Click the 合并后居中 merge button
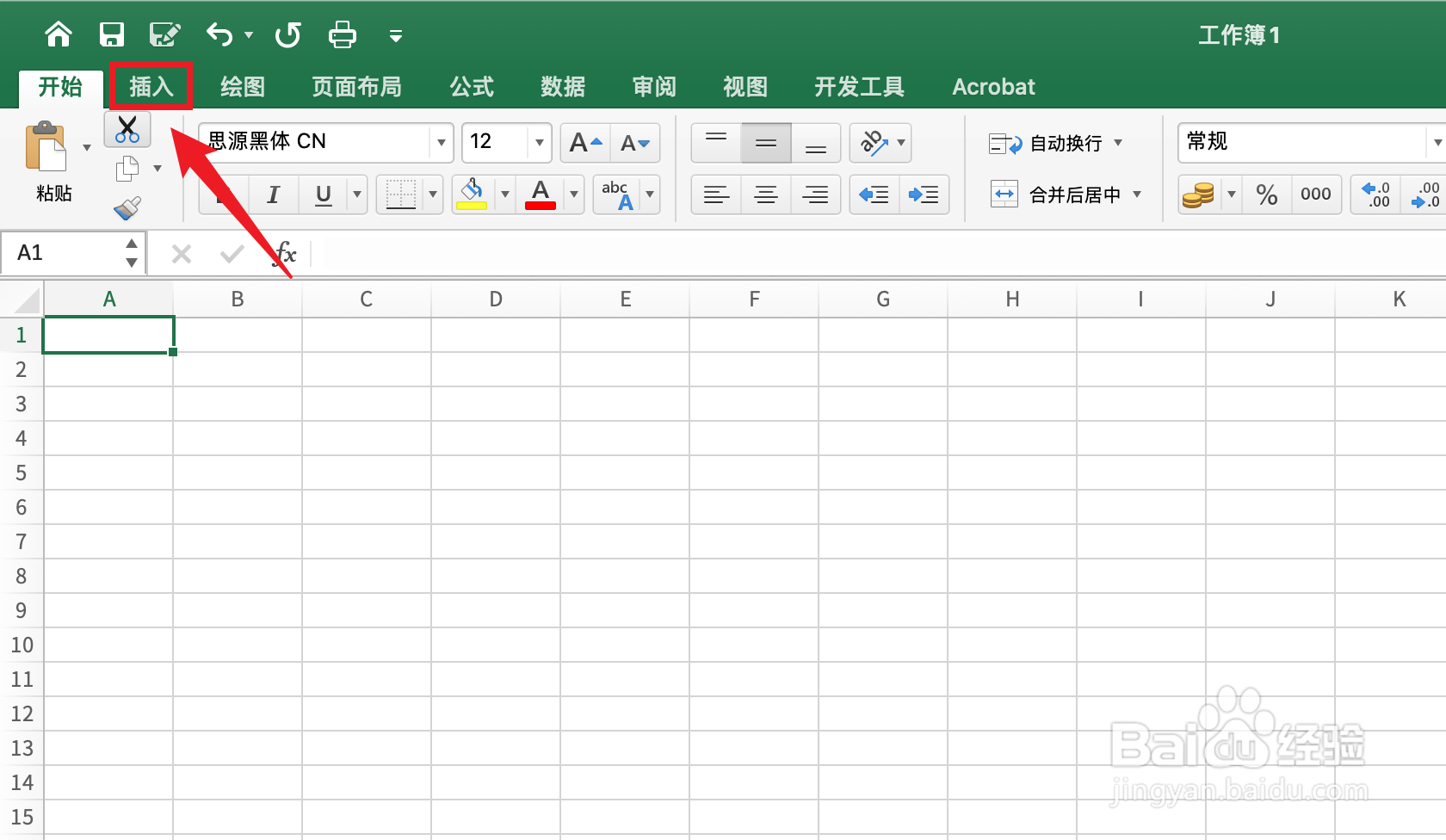 click(1066, 195)
